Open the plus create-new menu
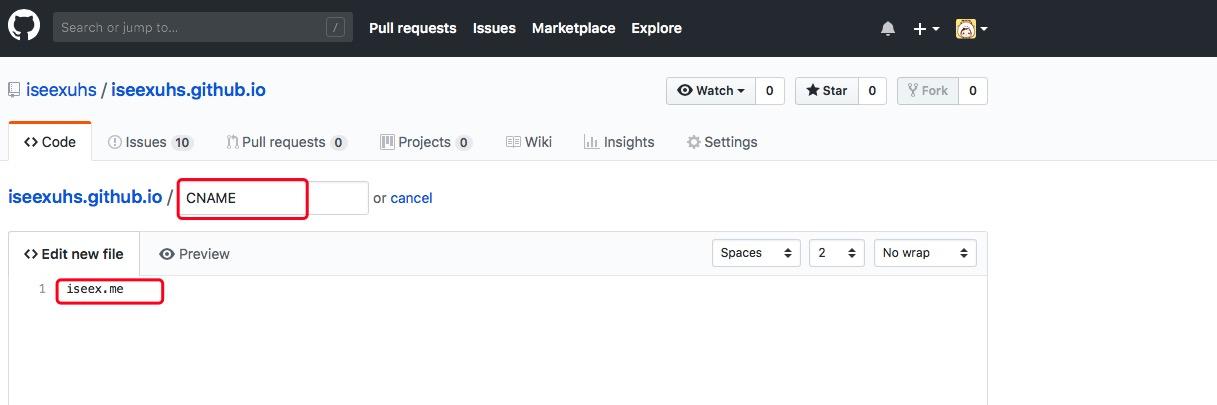Screen dimensions: 1217x405 (x=926, y=29)
